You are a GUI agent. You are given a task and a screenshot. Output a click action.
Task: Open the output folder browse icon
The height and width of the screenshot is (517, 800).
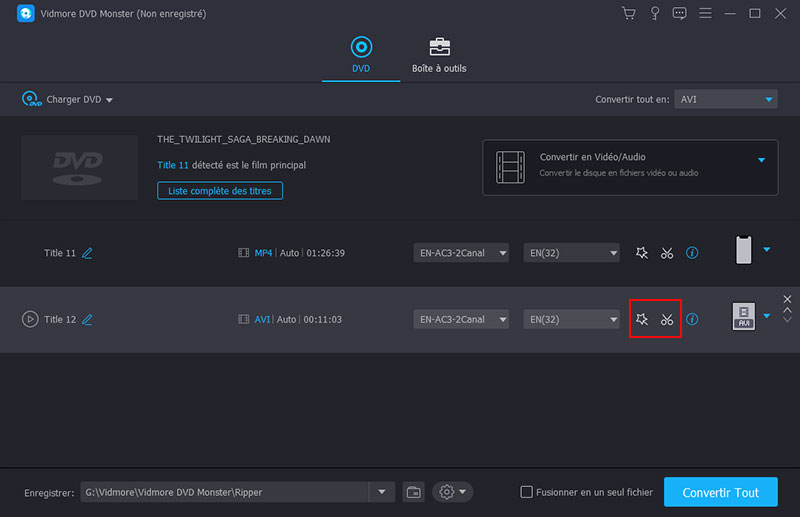[x=414, y=492]
